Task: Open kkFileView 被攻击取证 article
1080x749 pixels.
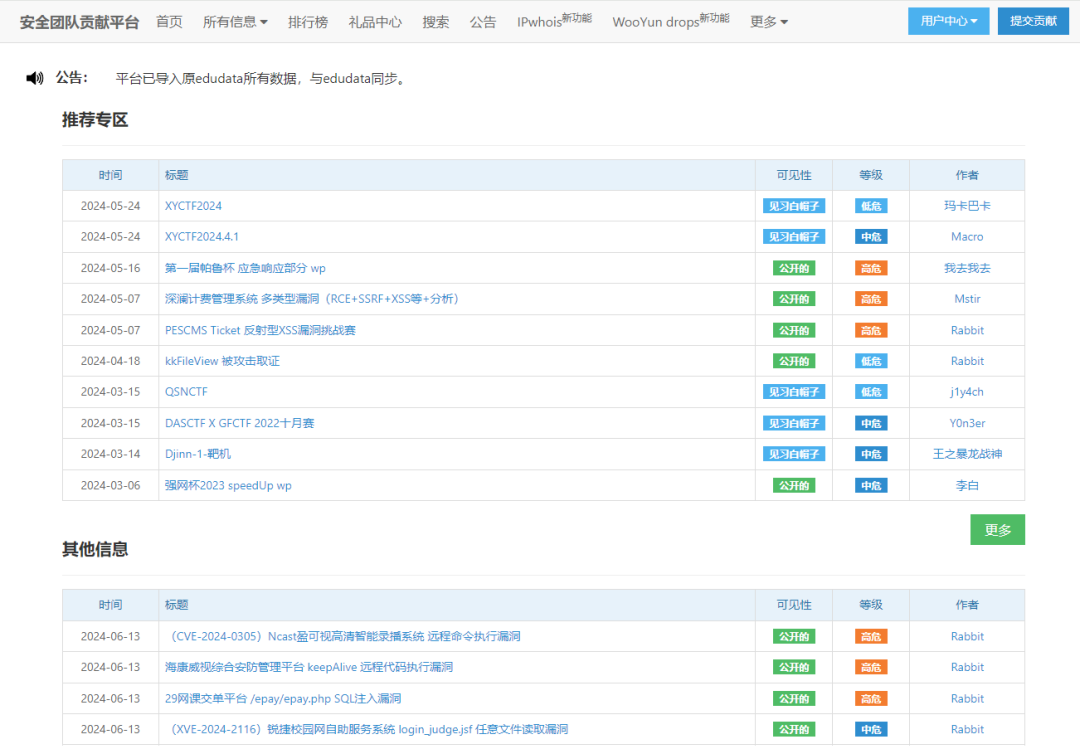Action: 222,361
